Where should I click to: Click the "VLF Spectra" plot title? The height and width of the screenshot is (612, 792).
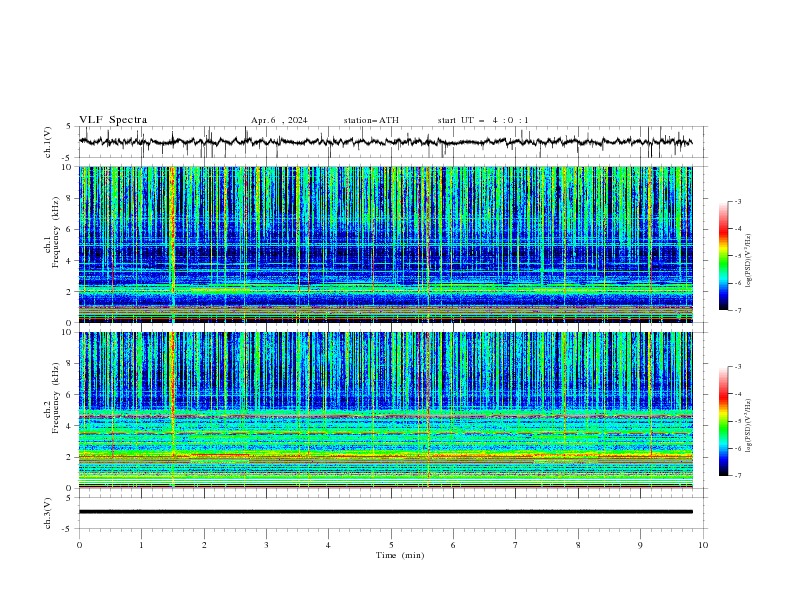(113, 120)
